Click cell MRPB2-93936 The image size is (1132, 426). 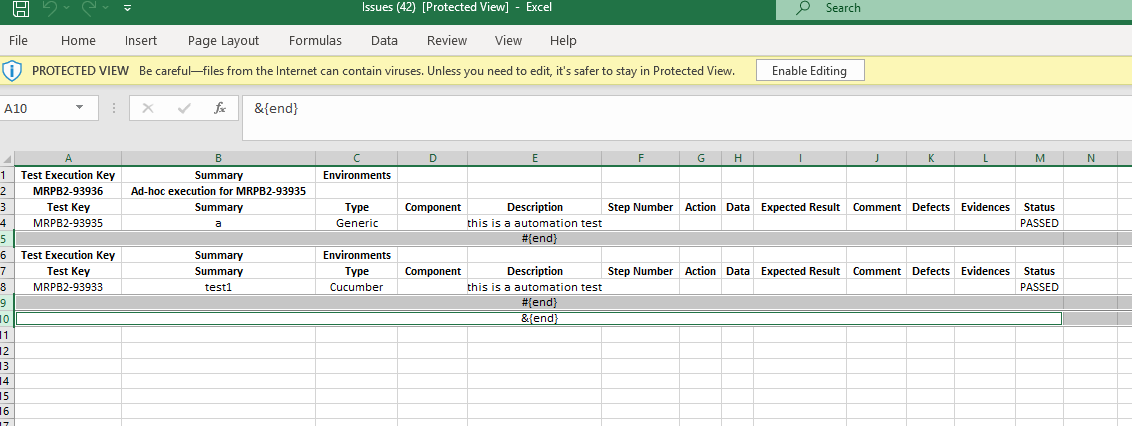[x=68, y=191]
